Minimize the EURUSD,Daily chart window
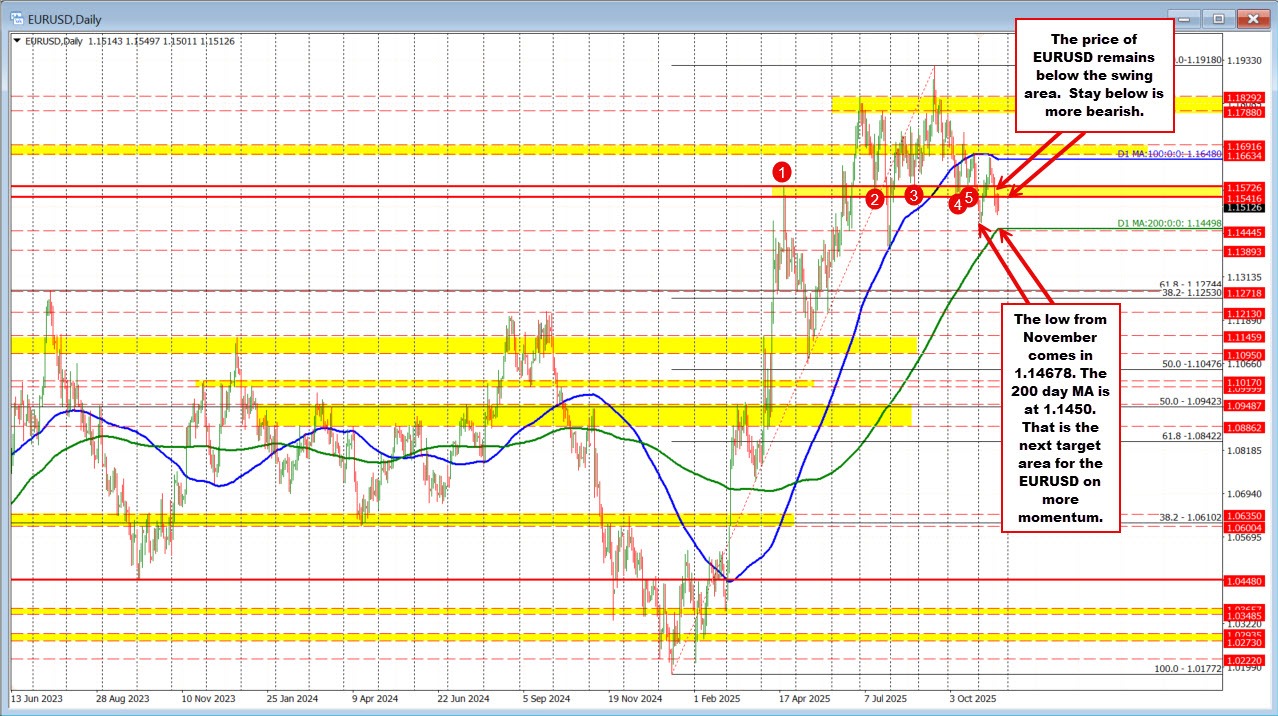Image resolution: width=1278 pixels, height=716 pixels. pyautogui.click(x=1183, y=18)
